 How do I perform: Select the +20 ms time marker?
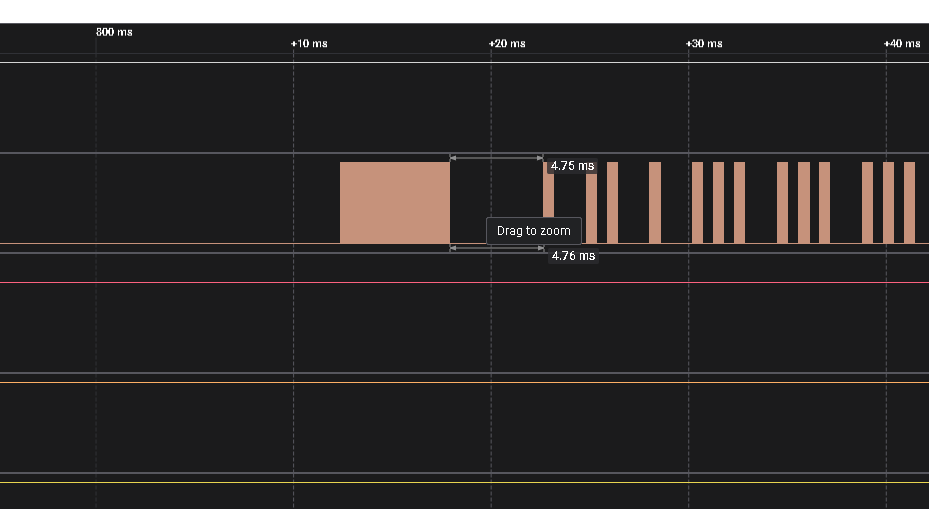click(507, 44)
